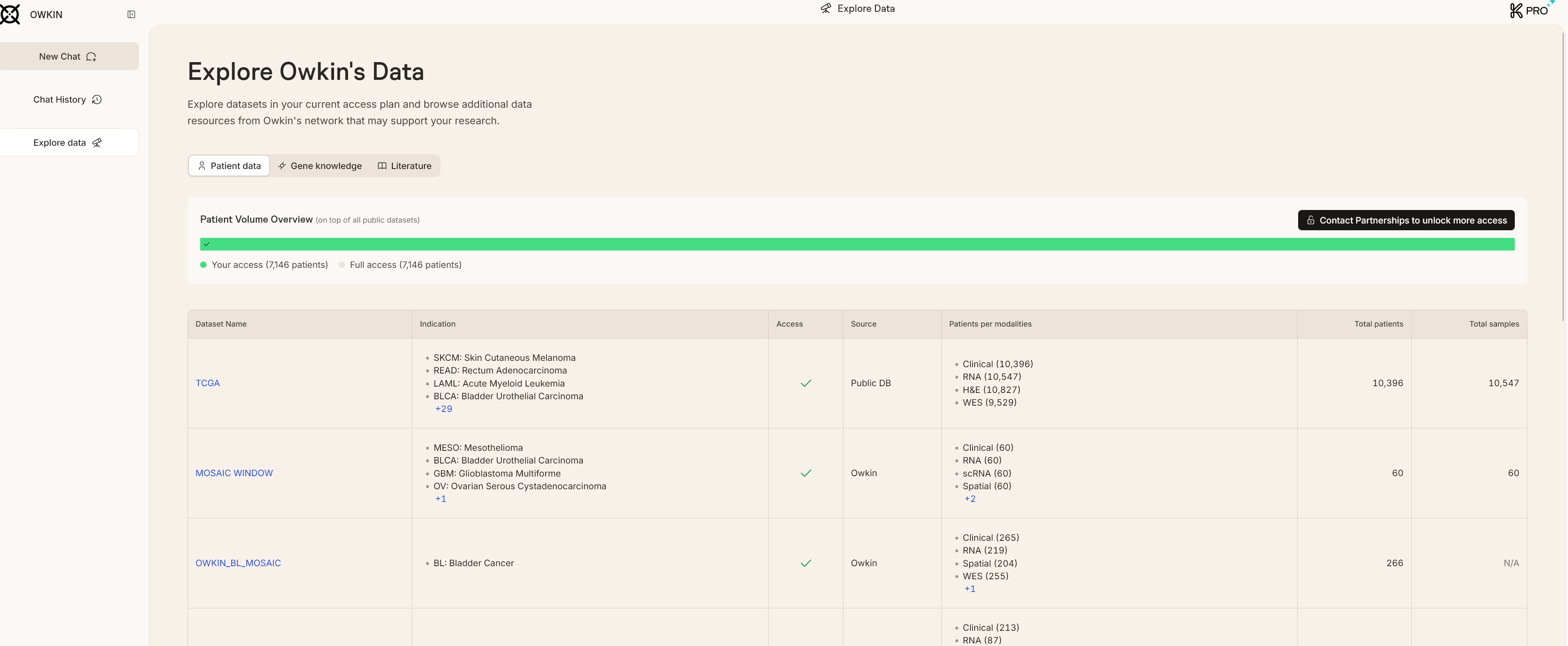Viewport: 1568px width, 646px height.
Task: Click the New Chat bubble icon
Action: point(91,57)
